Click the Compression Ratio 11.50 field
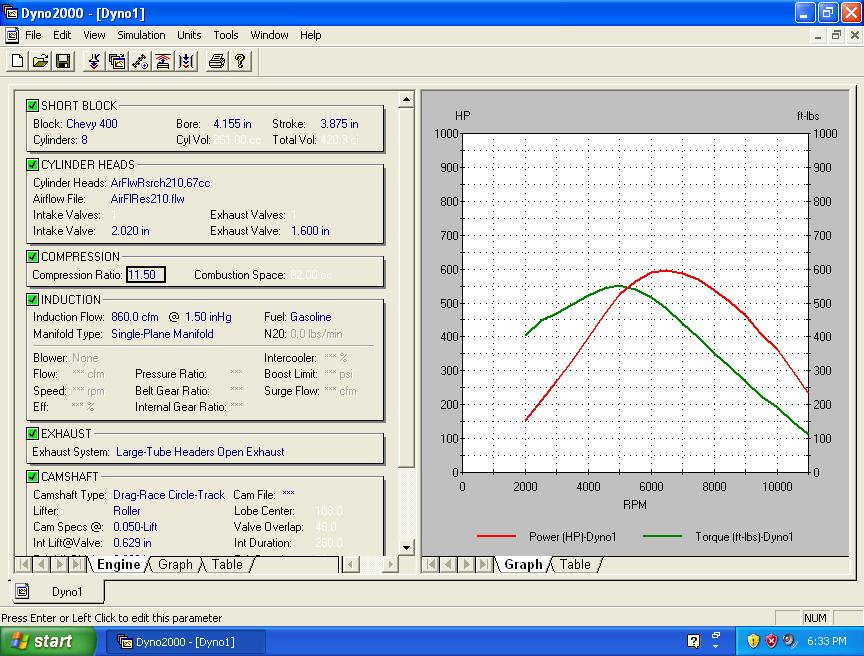Screen dimensions: 864x656 [x=145, y=275]
